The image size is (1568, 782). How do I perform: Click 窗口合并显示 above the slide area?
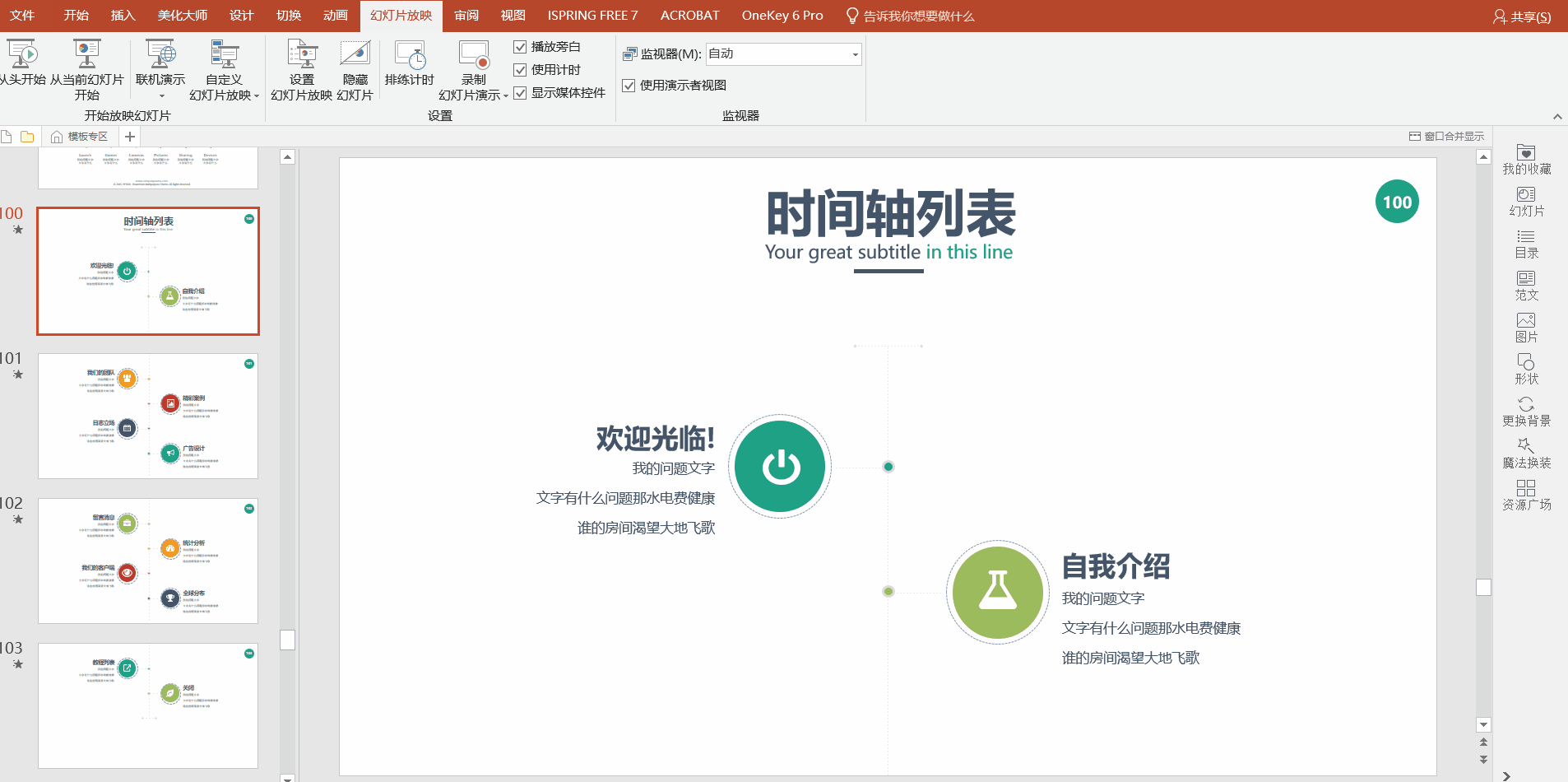(1447, 136)
